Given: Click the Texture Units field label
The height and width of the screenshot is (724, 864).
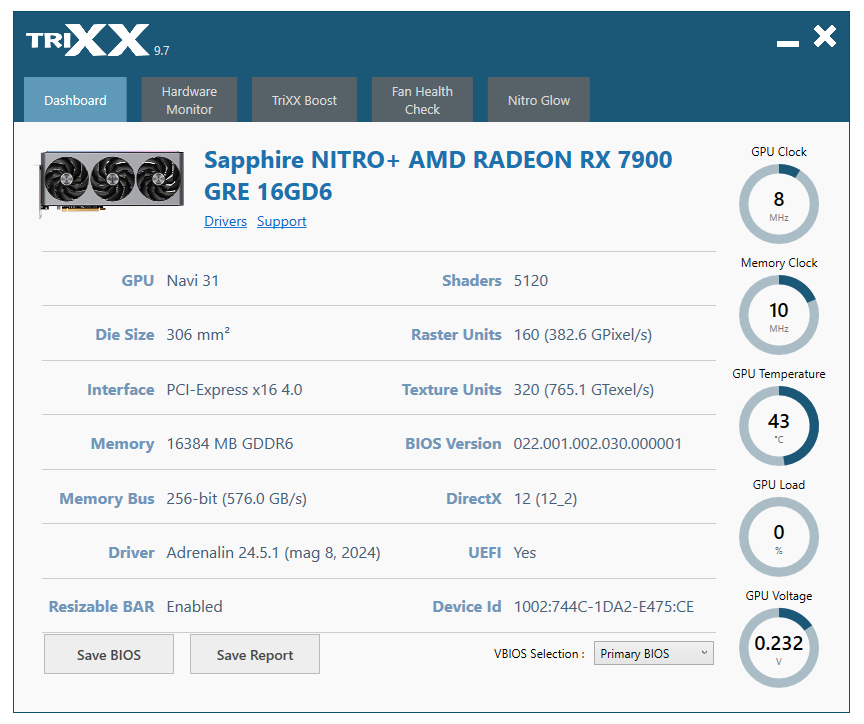Looking at the screenshot, I should pos(451,390).
